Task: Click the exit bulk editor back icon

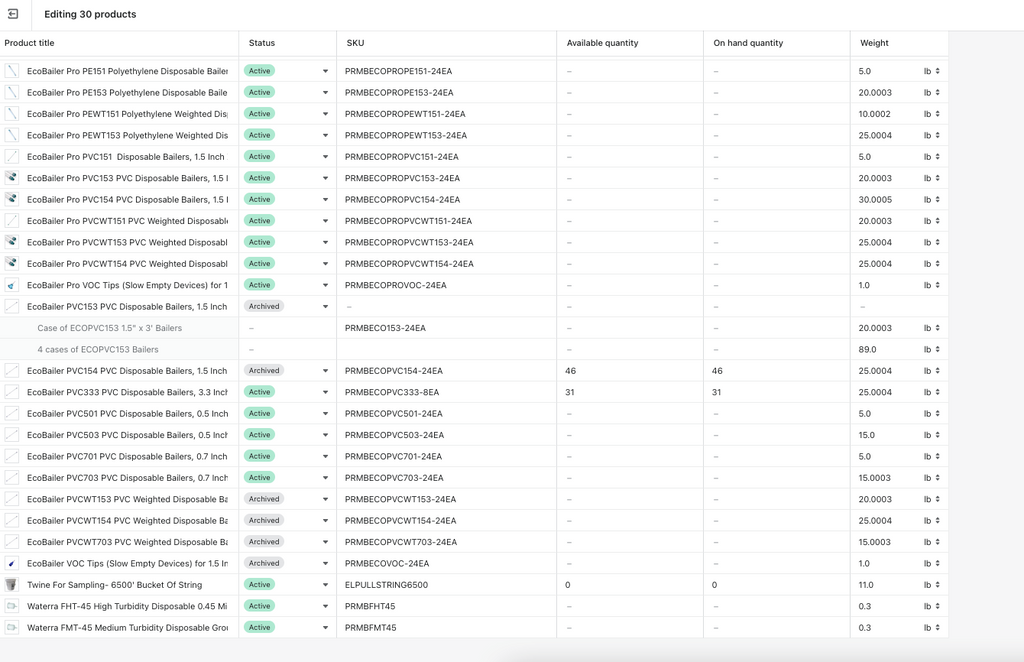Action: 13,14
